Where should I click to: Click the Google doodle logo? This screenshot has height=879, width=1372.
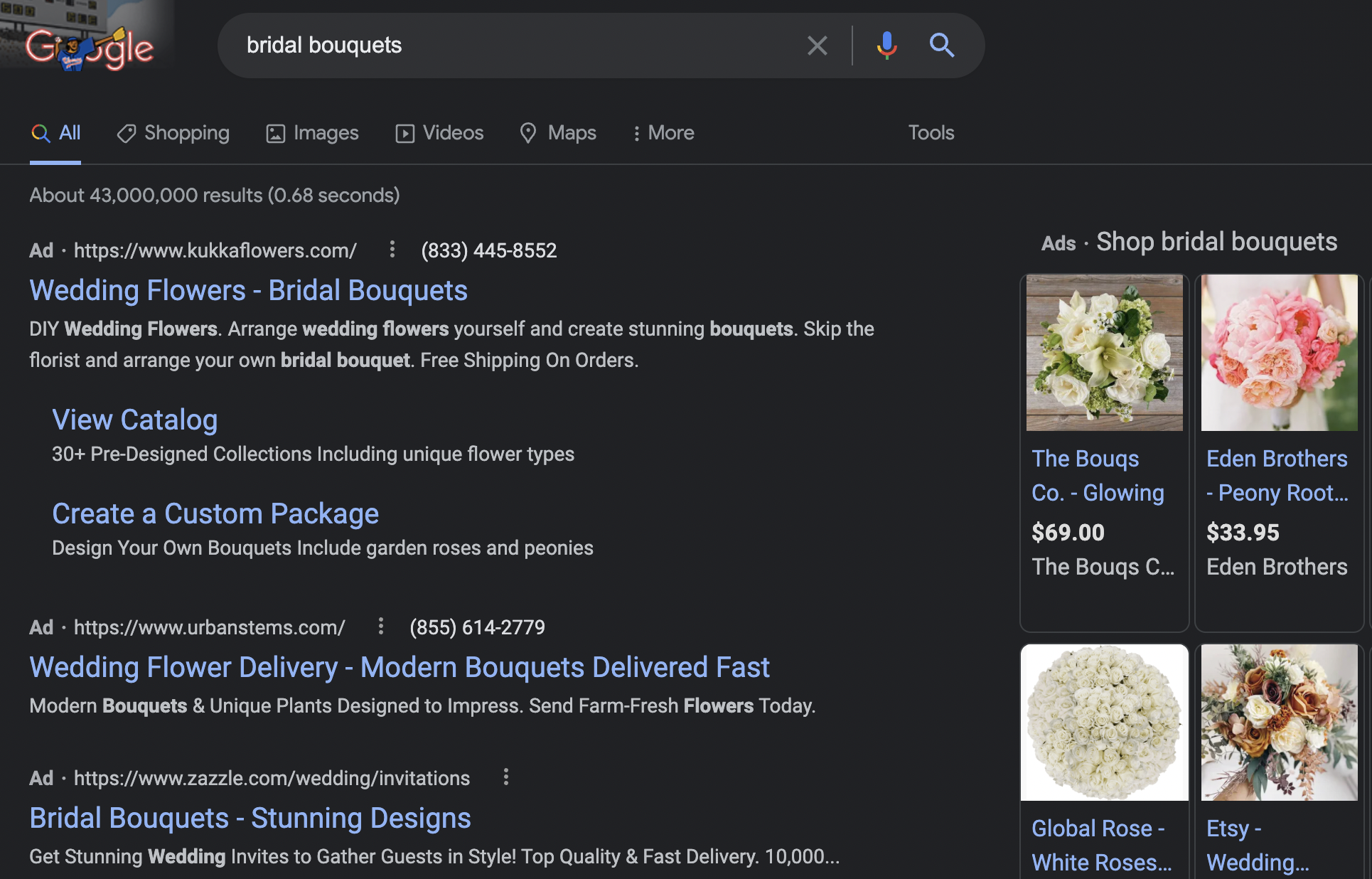[x=87, y=48]
